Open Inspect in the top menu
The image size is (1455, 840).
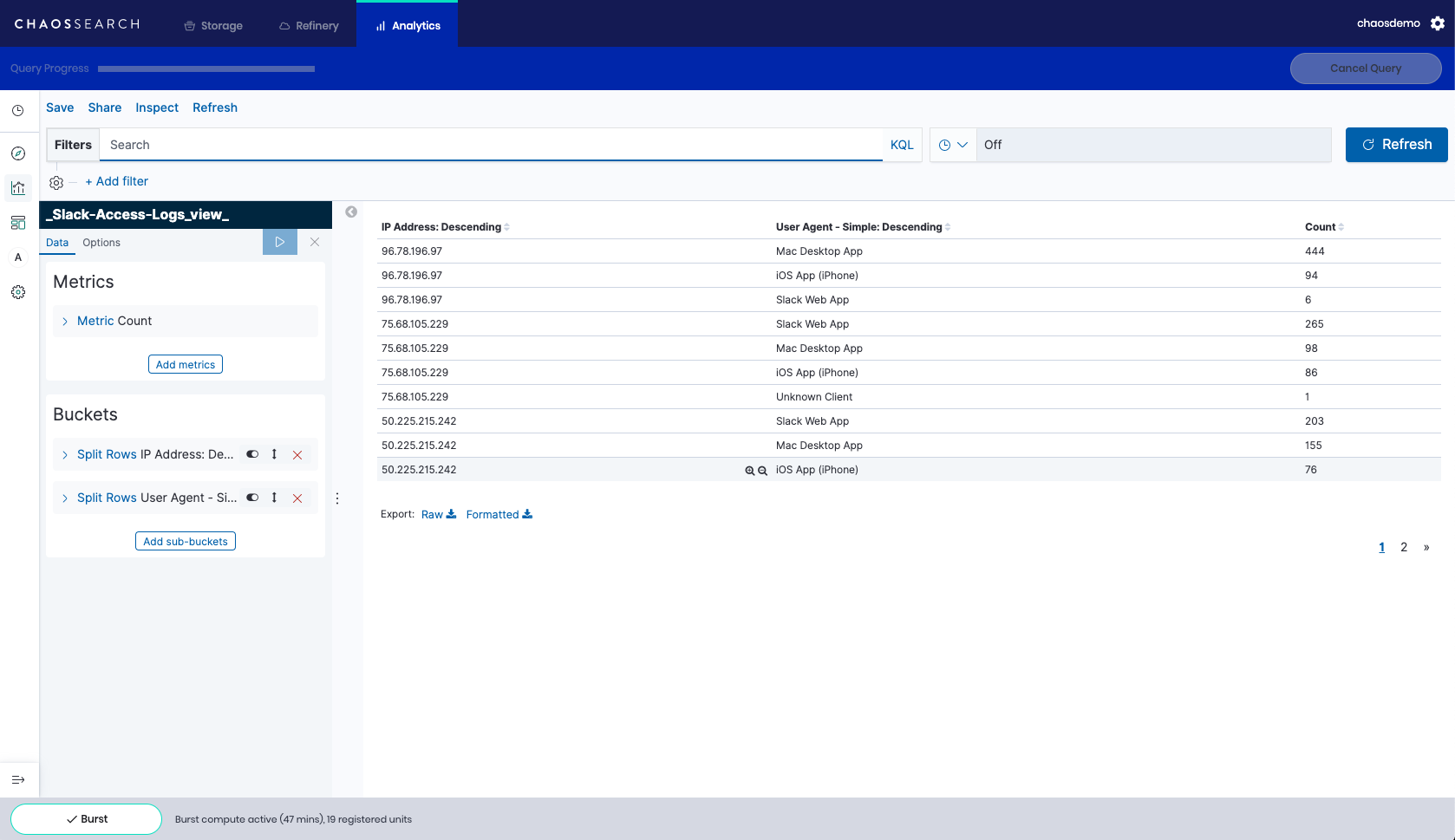point(157,107)
